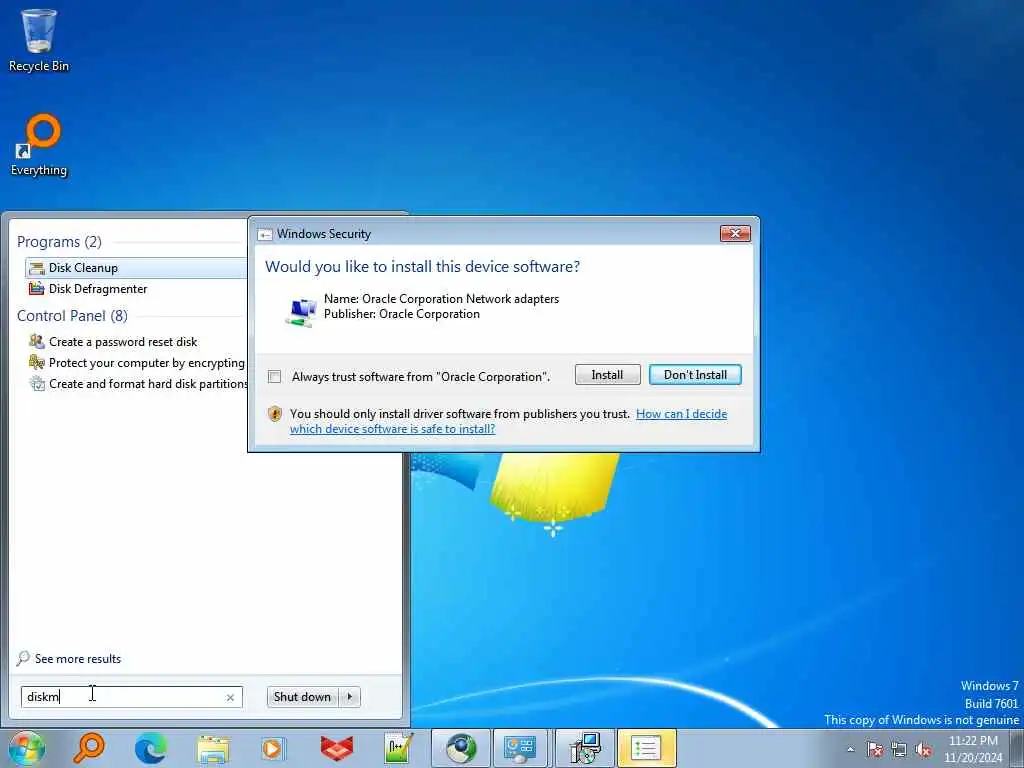Open Action Center flag tray icon

pyautogui.click(x=875, y=750)
